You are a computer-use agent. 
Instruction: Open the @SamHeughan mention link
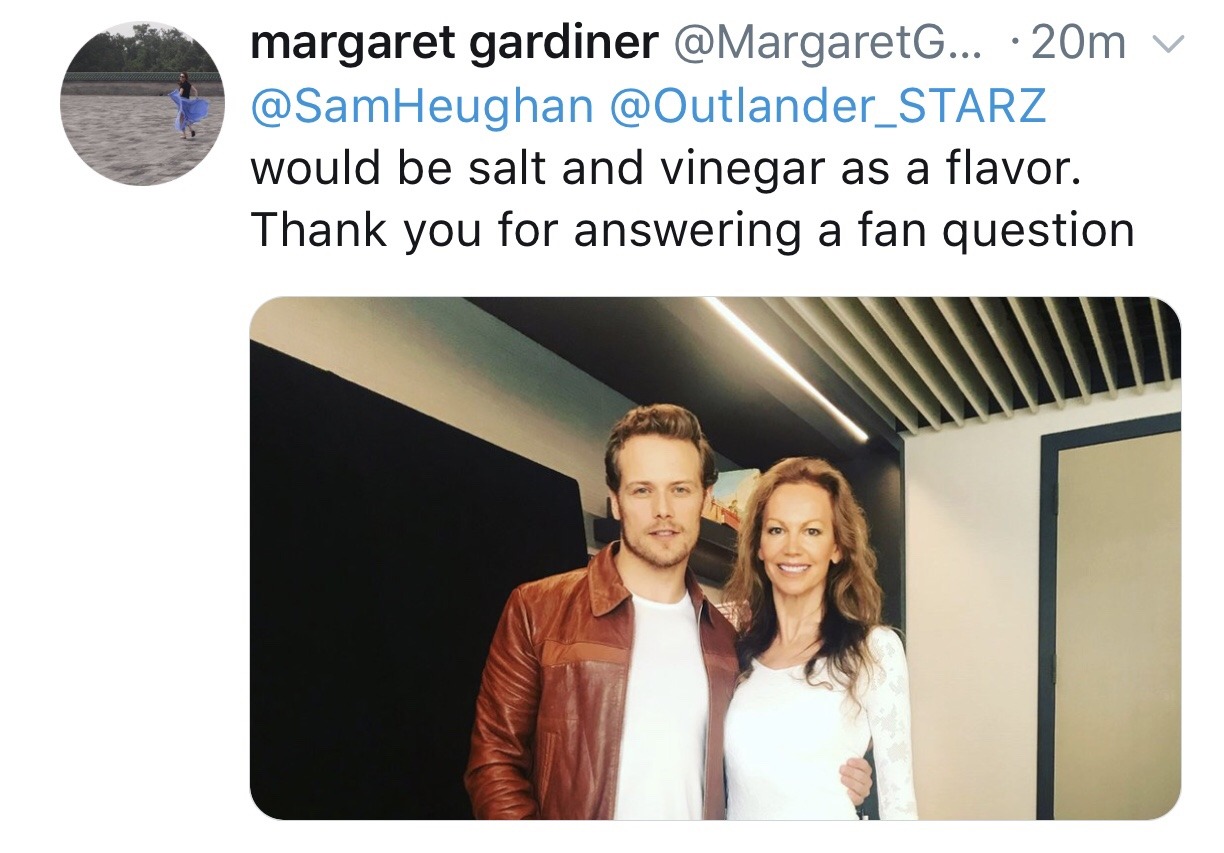point(421,107)
